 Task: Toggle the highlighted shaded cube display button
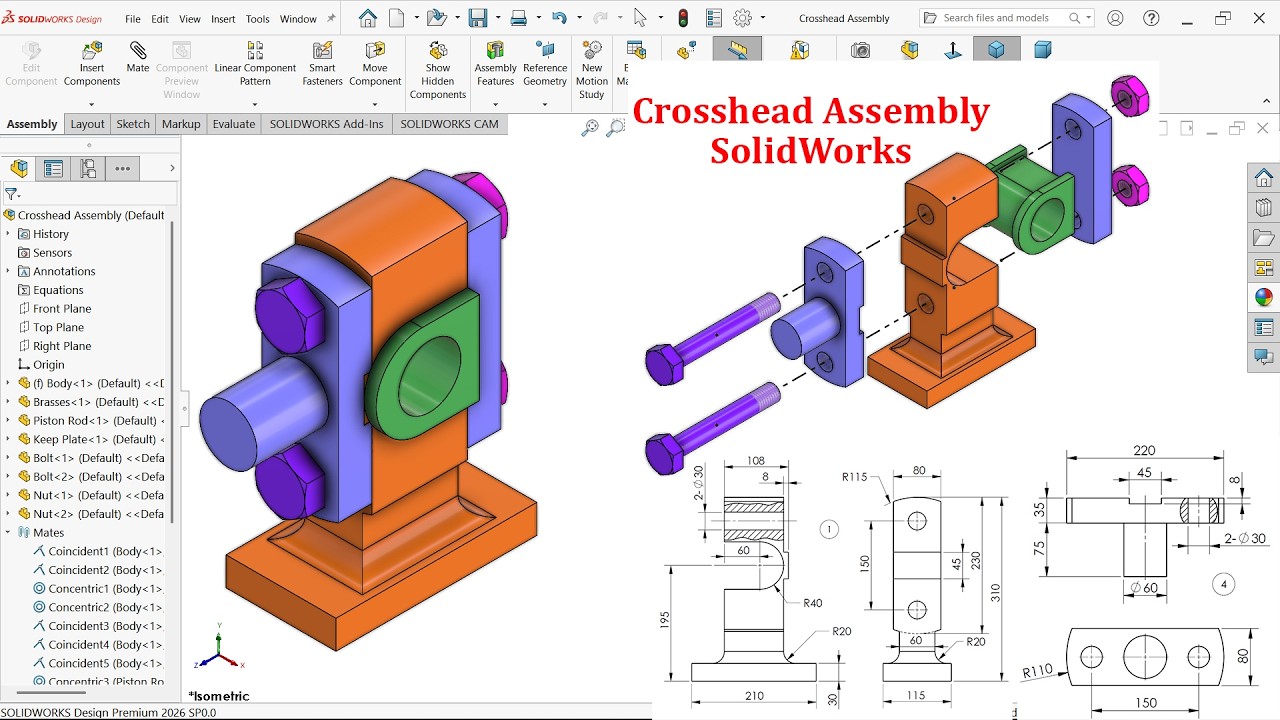click(996, 49)
